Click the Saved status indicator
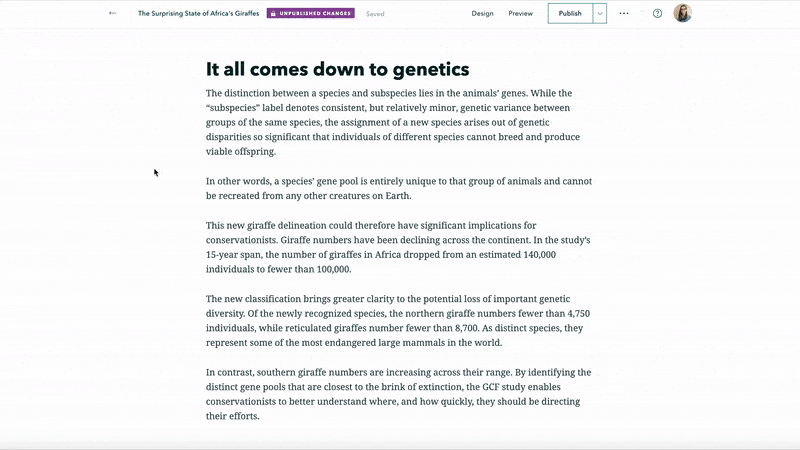Viewport: 800px width, 450px height. pos(375,14)
